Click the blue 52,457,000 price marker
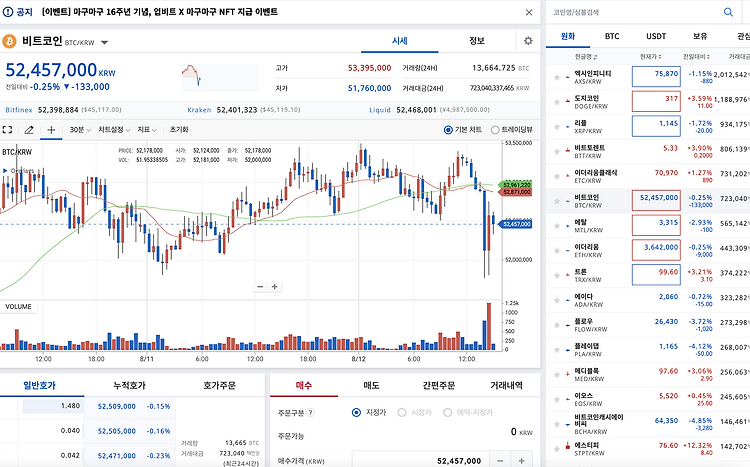This screenshot has width=750, height=467. (515, 224)
